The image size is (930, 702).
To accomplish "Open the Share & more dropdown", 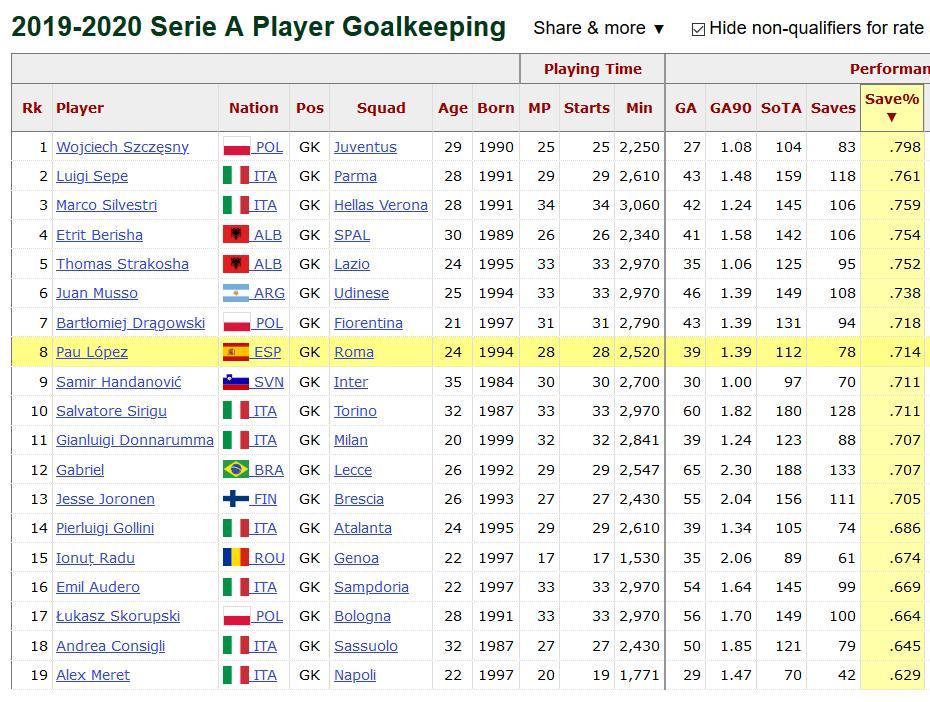I will [599, 28].
